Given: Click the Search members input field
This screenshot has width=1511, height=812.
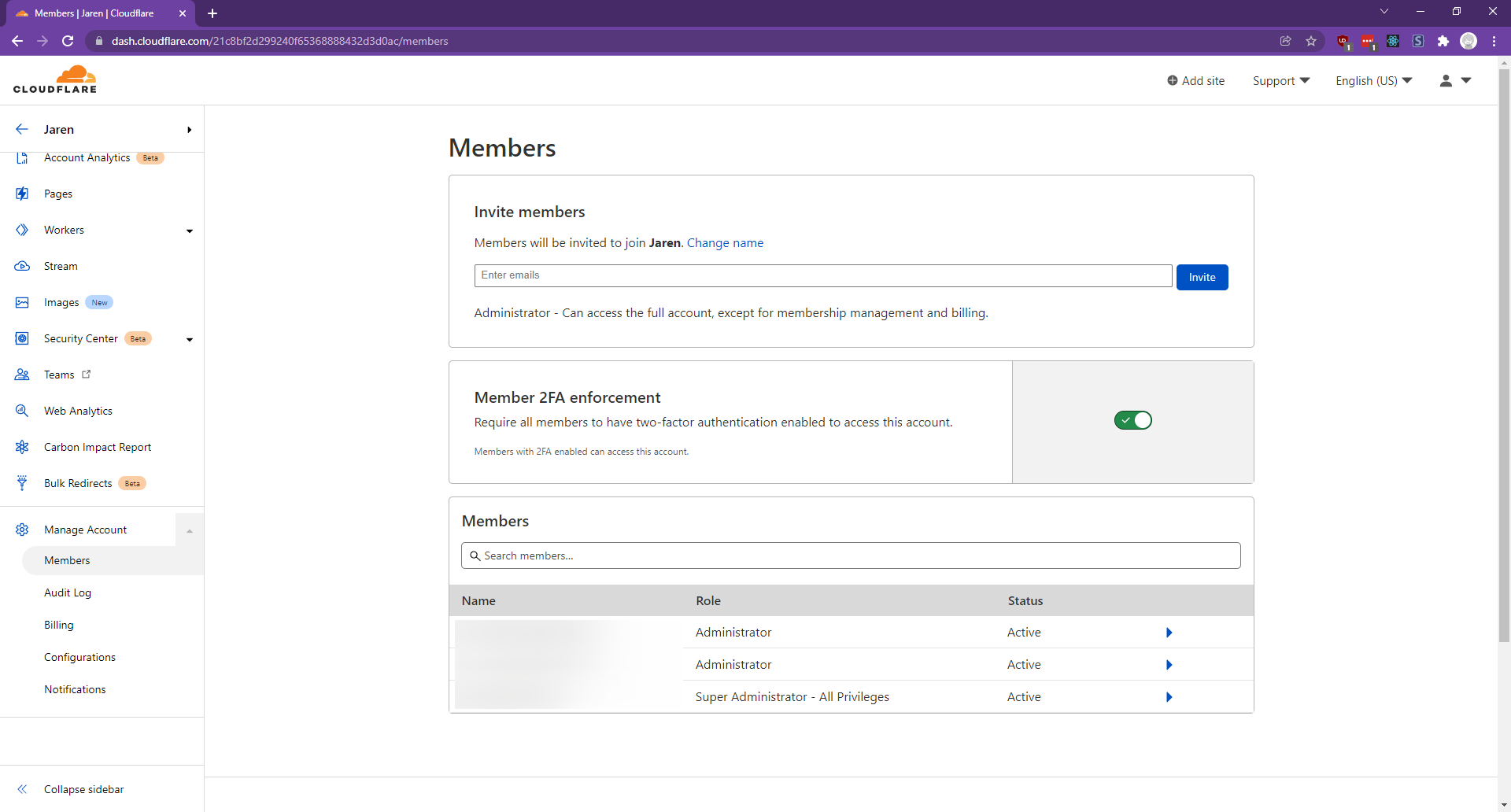Looking at the screenshot, I should click(850, 555).
